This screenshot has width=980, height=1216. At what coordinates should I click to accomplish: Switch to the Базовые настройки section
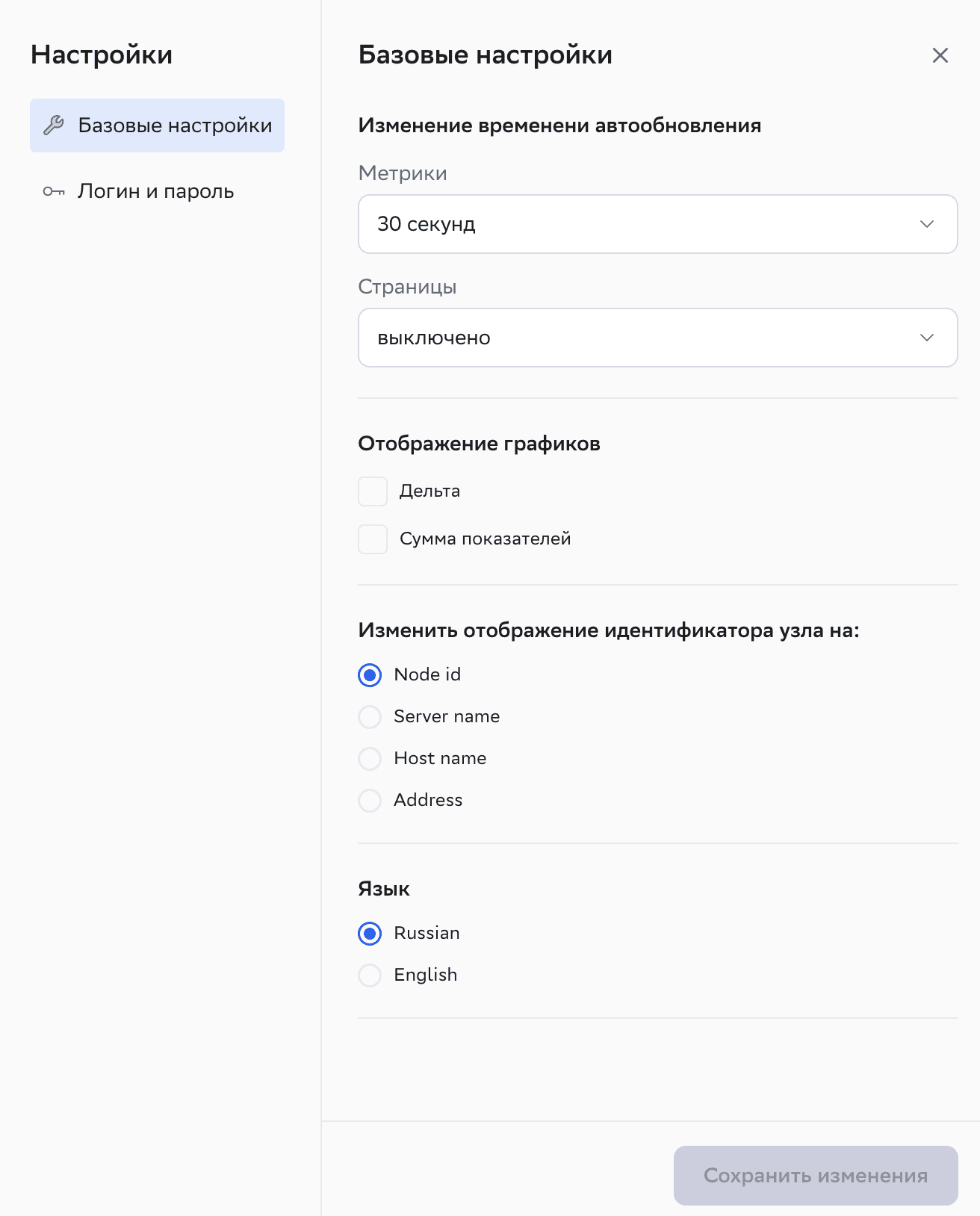(157, 125)
